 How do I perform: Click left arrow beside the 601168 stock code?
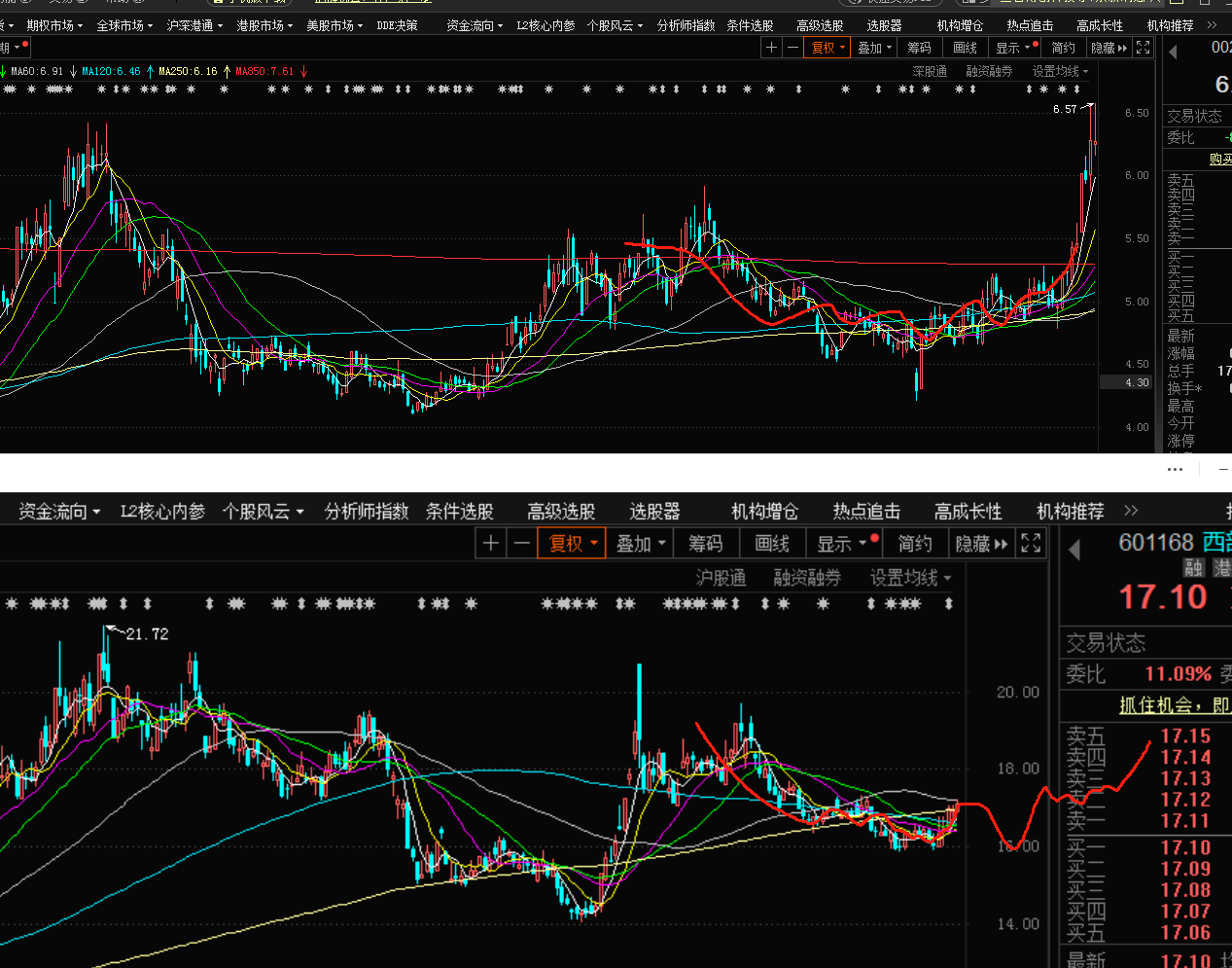(x=1074, y=551)
